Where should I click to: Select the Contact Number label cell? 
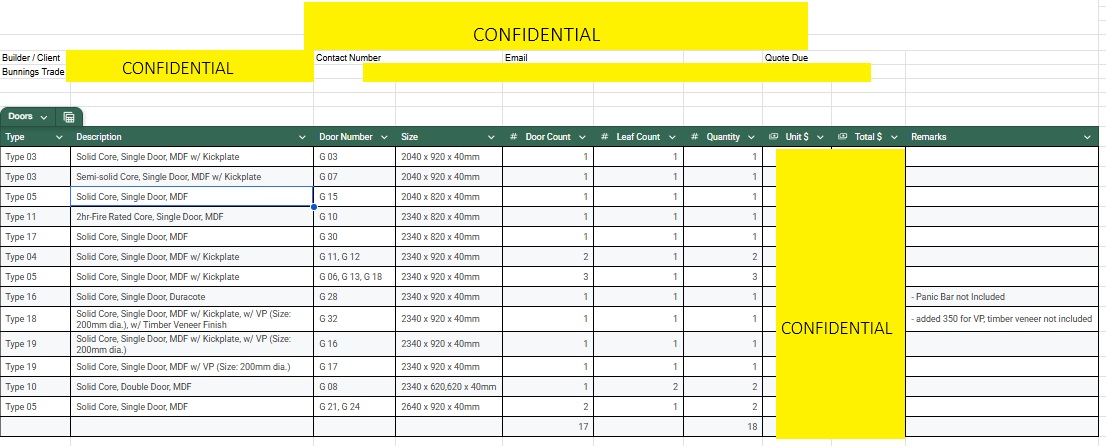point(354,58)
